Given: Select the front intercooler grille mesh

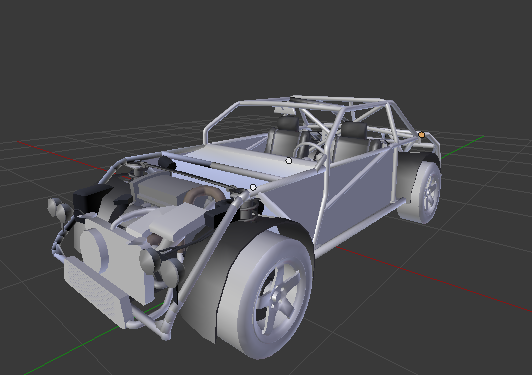Looking at the screenshot, I should click(93, 291).
